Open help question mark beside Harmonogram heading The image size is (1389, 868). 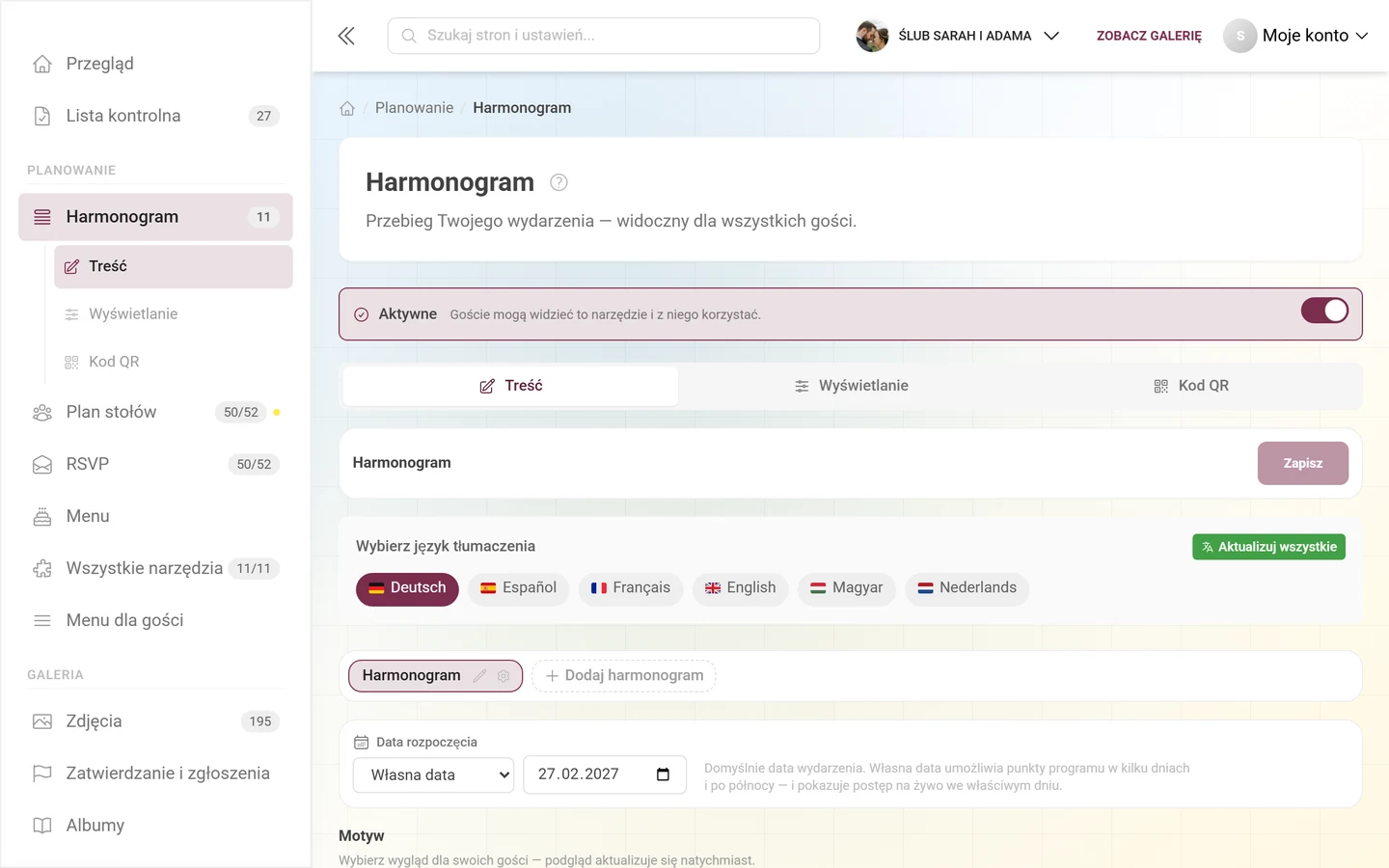coord(558,182)
